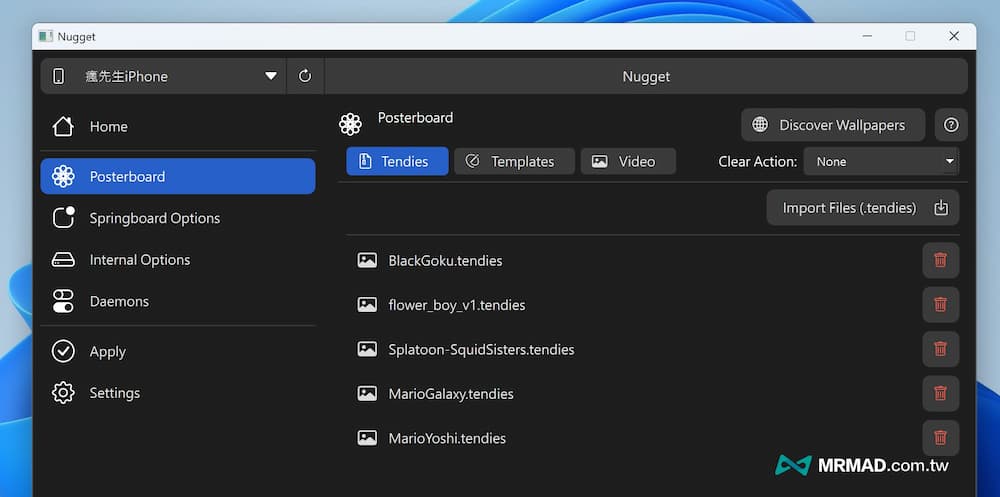1000x497 pixels.
Task: Click the Internal Options drive icon
Action: click(x=63, y=260)
